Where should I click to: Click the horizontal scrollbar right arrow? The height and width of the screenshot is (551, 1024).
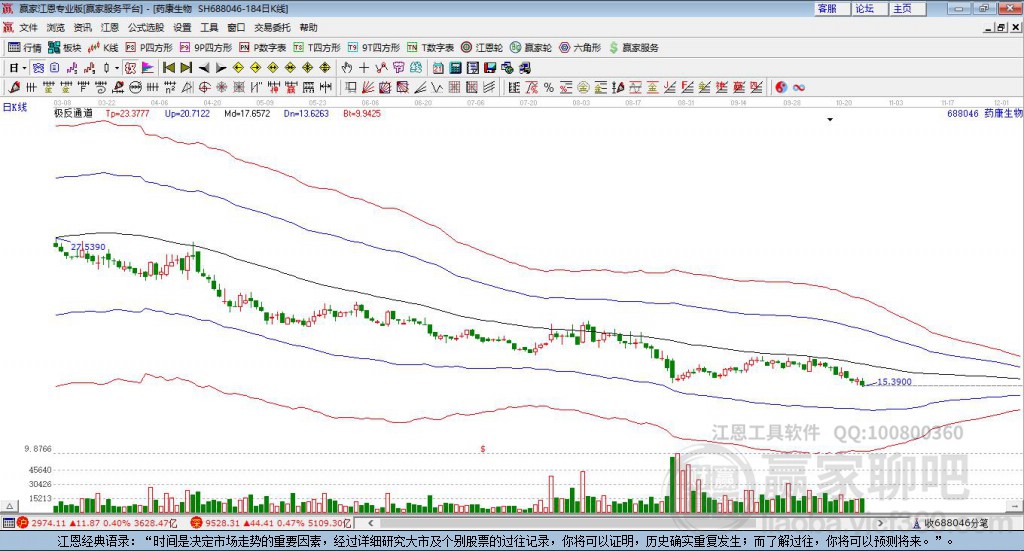tap(880, 523)
